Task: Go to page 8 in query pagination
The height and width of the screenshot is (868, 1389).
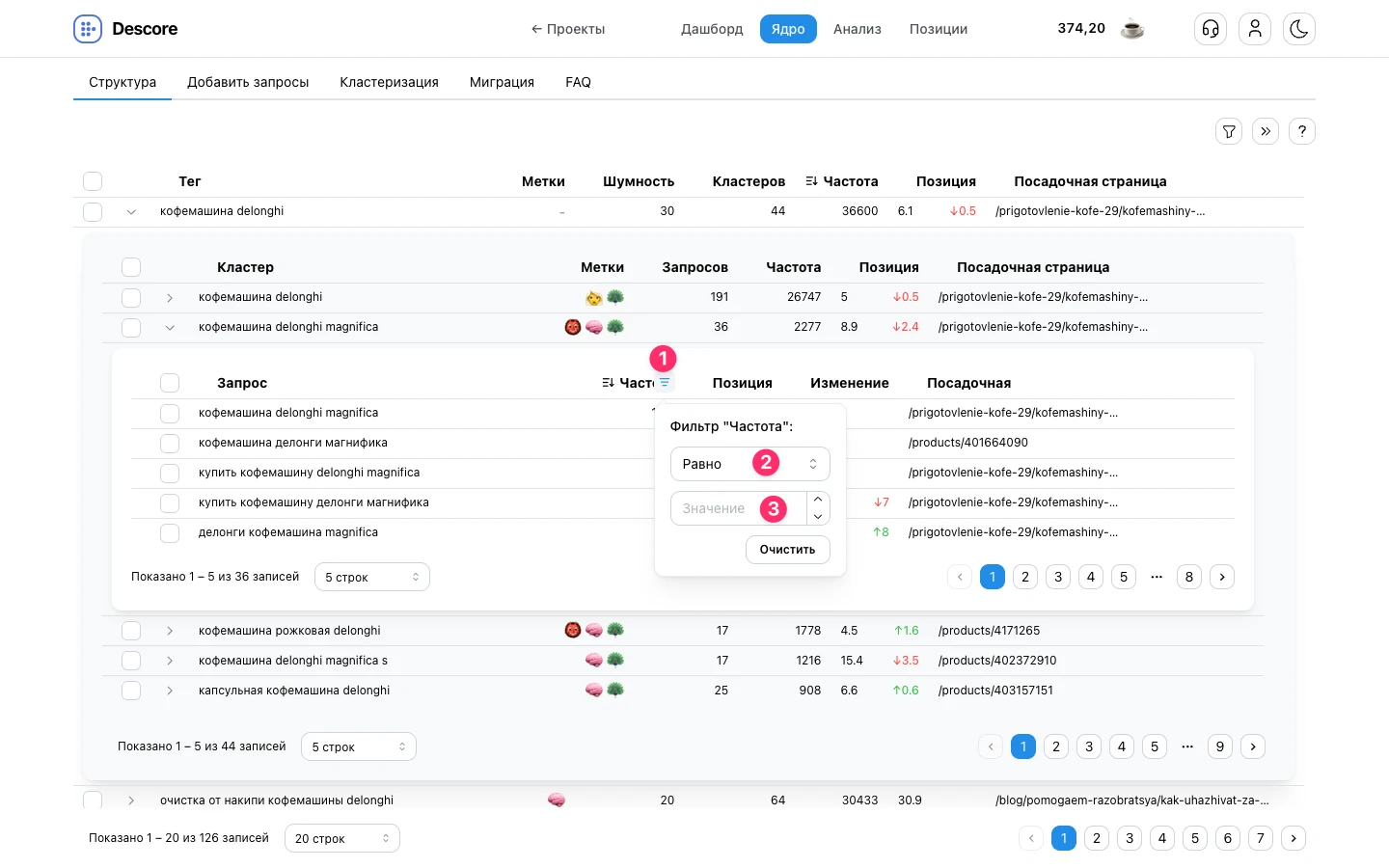Action: 1189,577
